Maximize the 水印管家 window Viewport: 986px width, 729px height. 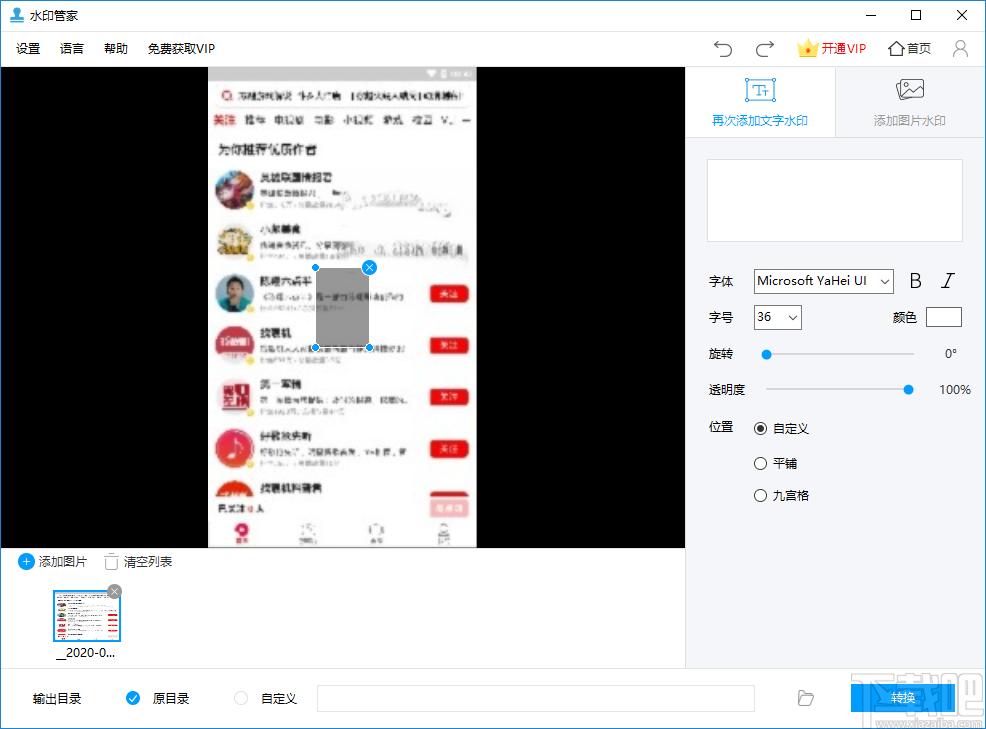[916, 15]
